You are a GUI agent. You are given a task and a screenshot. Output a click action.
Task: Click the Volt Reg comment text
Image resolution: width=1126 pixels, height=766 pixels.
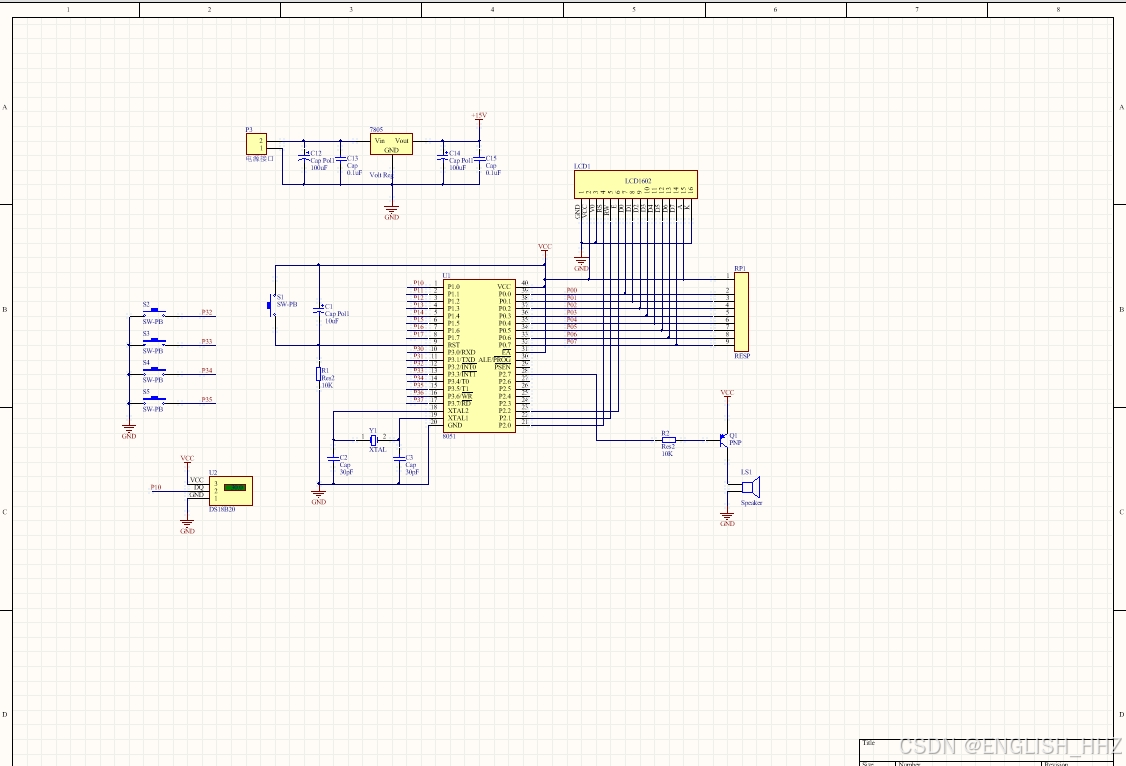tap(381, 175)
